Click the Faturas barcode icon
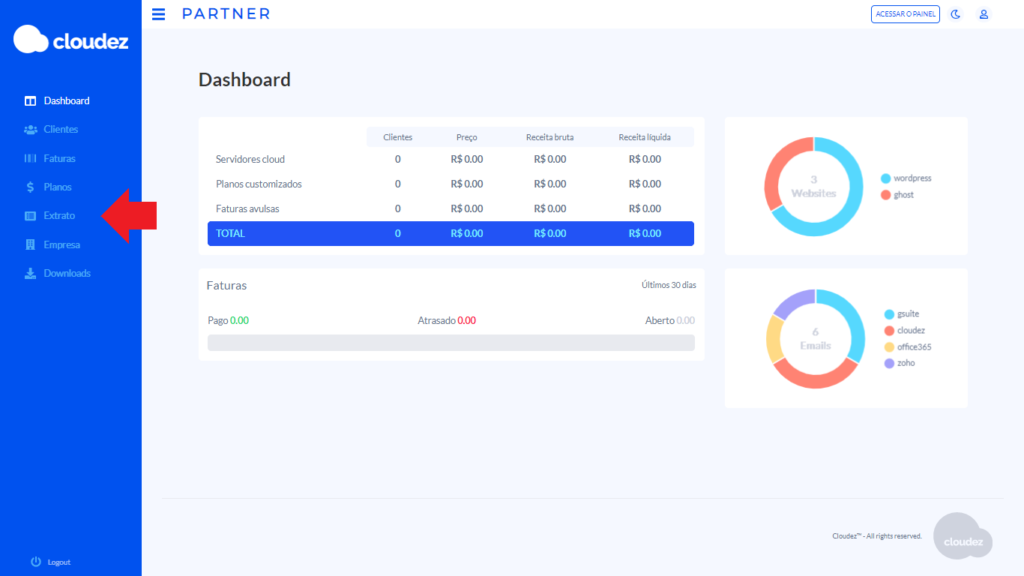1024x576 pixels. (30, 159)
